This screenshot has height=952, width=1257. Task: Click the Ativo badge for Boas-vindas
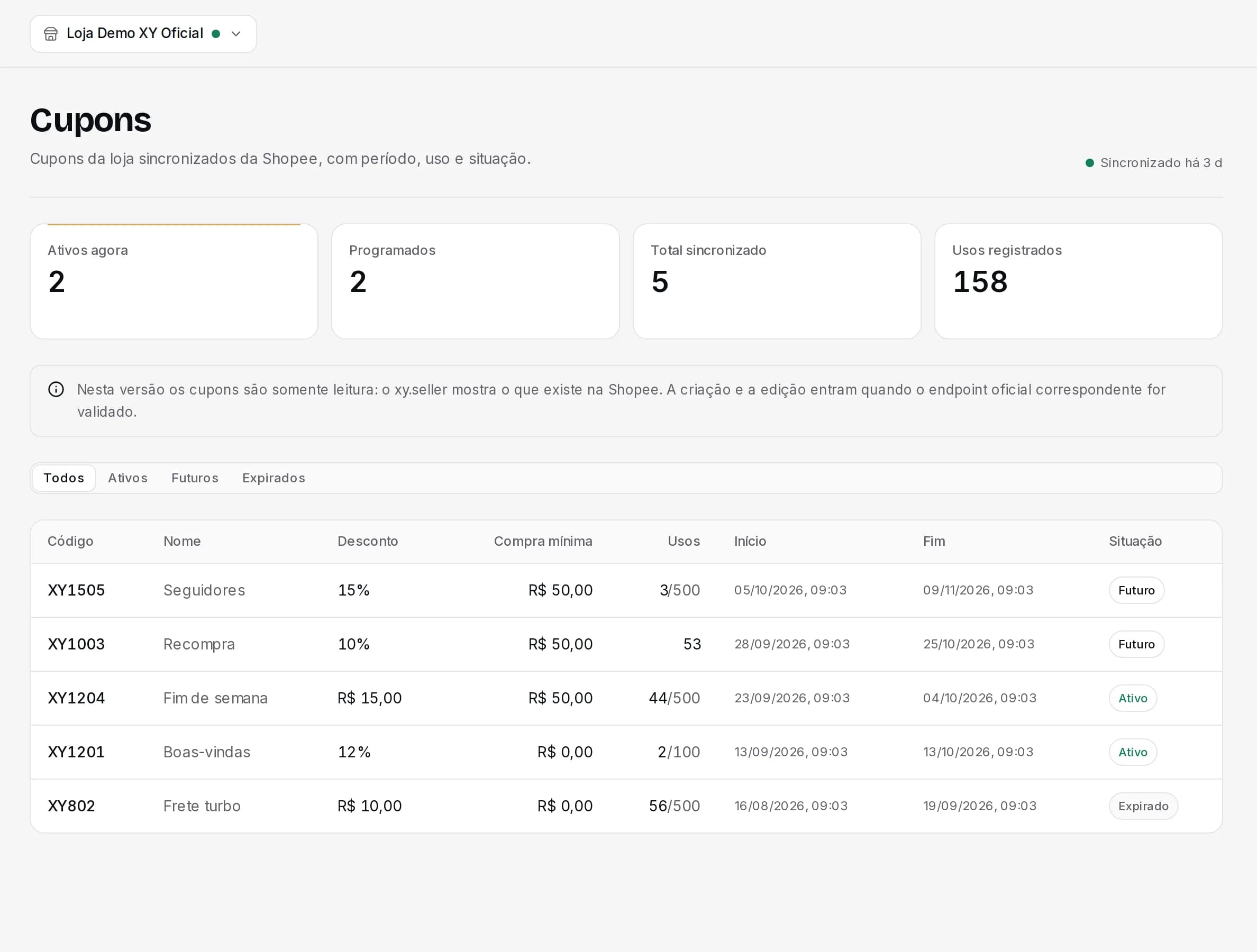click(1133, 753)
